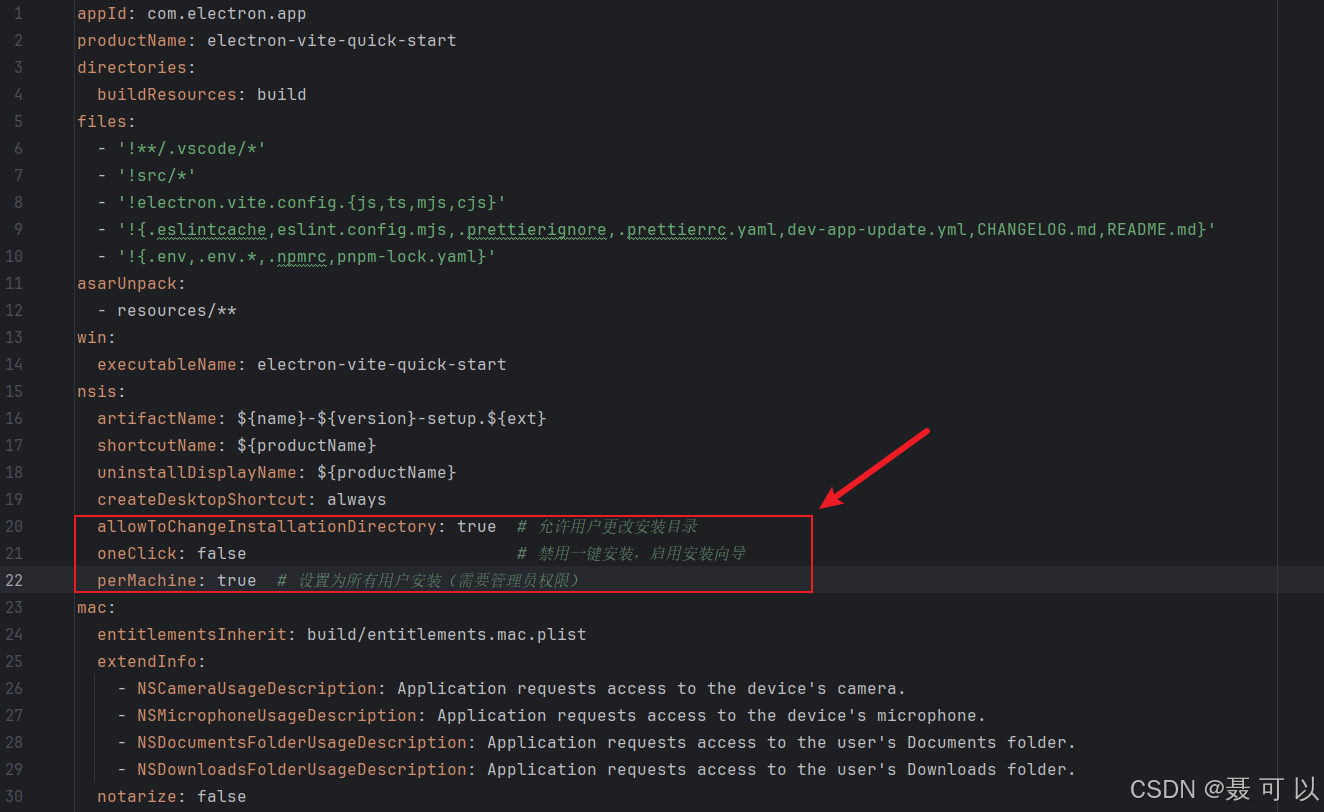Click 'build/entitlements.mac.plist' value
The height and width of the screenshot is (812, 1324).
click(447, 635)
